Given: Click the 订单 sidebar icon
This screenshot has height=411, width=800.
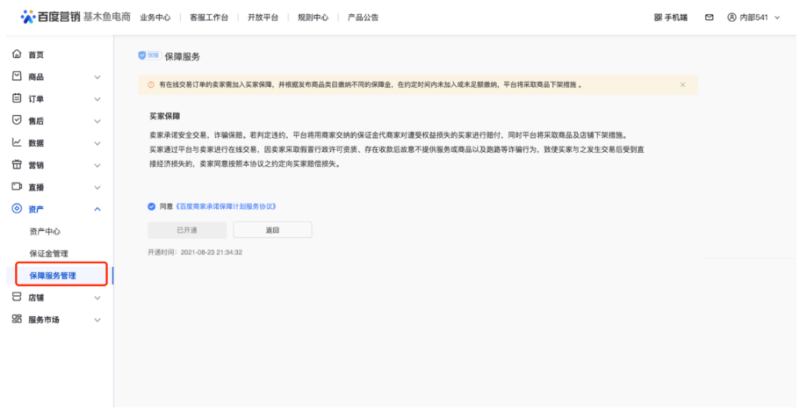Looking at the screenshot, I should tap(17, 98).
